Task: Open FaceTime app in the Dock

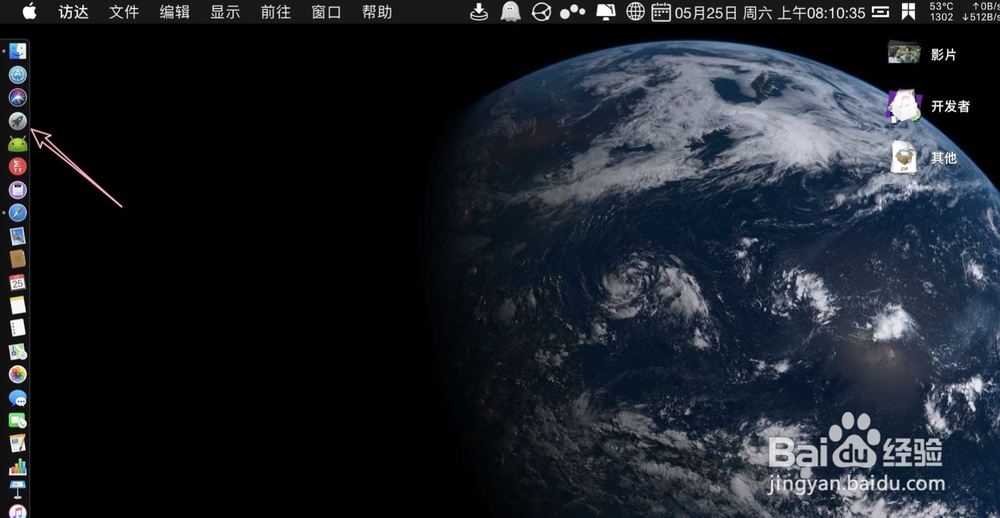Action: 17,421
